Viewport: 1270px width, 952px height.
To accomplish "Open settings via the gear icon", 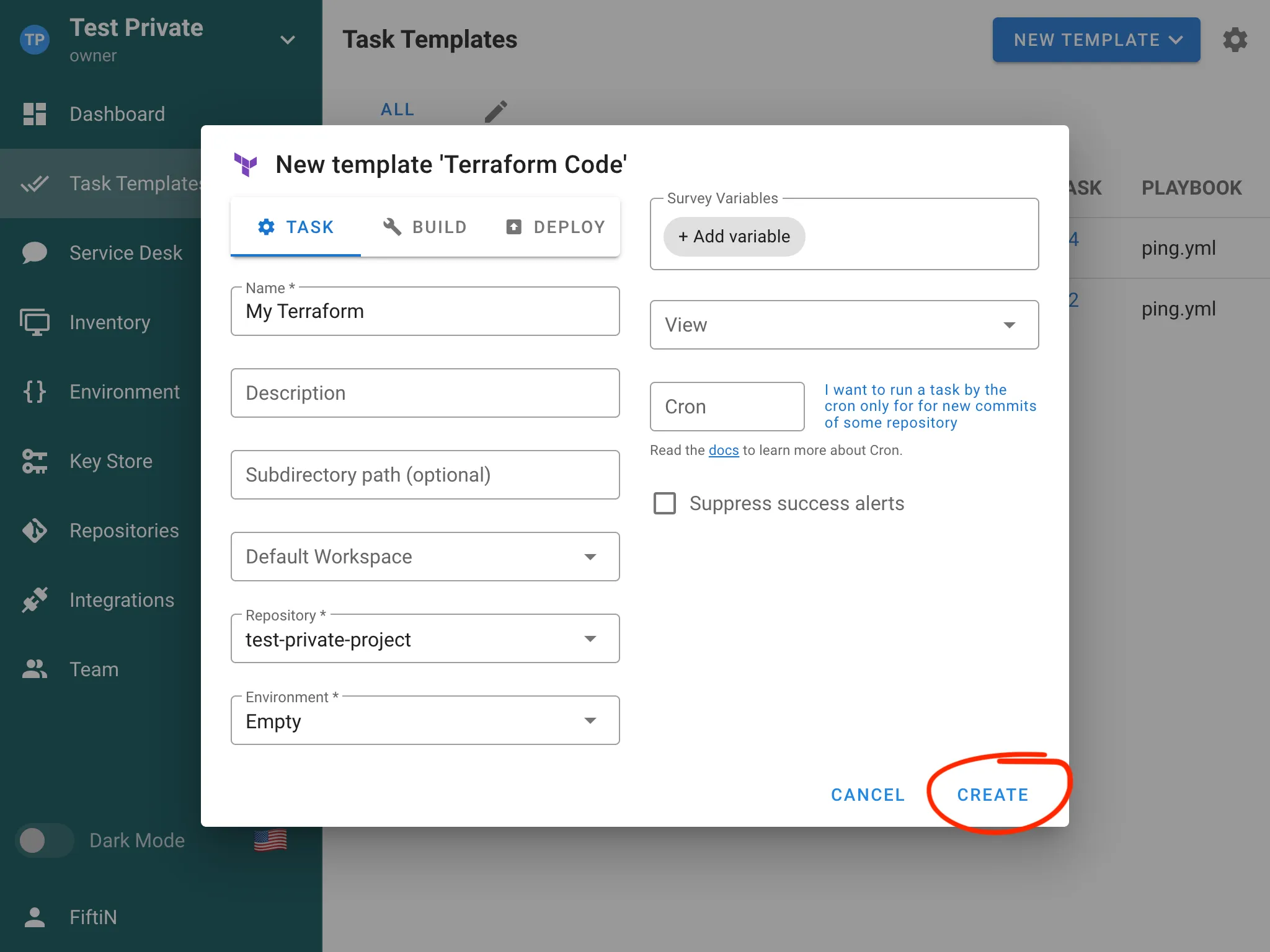I will point(1235,40).
